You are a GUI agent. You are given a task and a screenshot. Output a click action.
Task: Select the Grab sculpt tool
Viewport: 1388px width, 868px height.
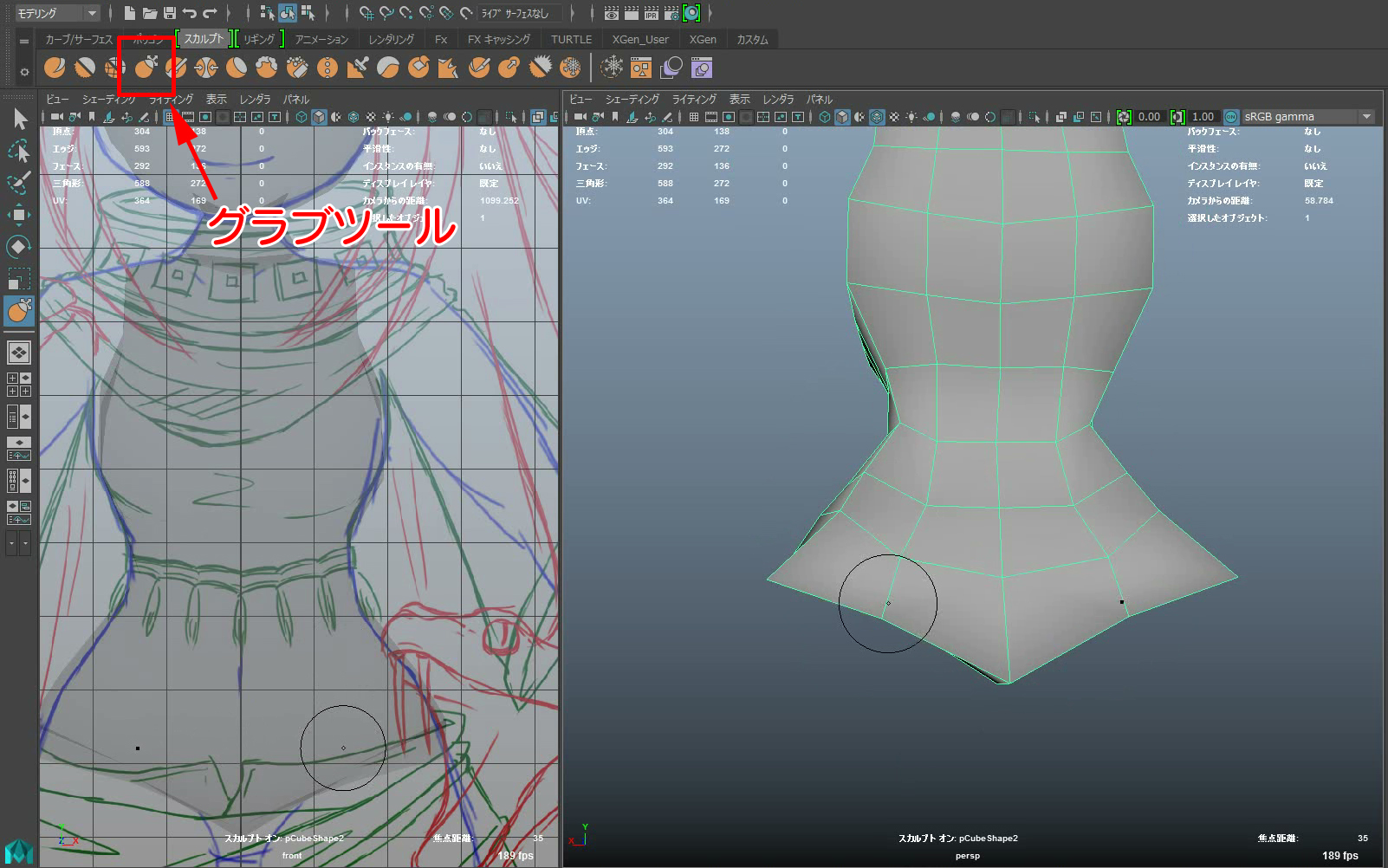coord(146,68)
